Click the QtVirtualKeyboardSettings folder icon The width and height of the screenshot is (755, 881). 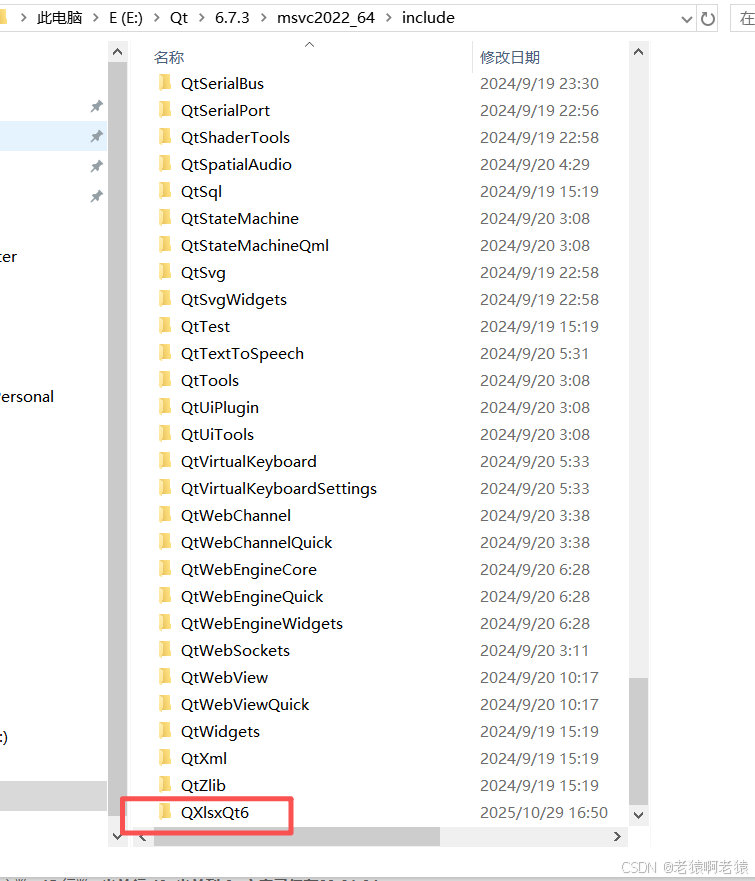[x=165, y=488]
